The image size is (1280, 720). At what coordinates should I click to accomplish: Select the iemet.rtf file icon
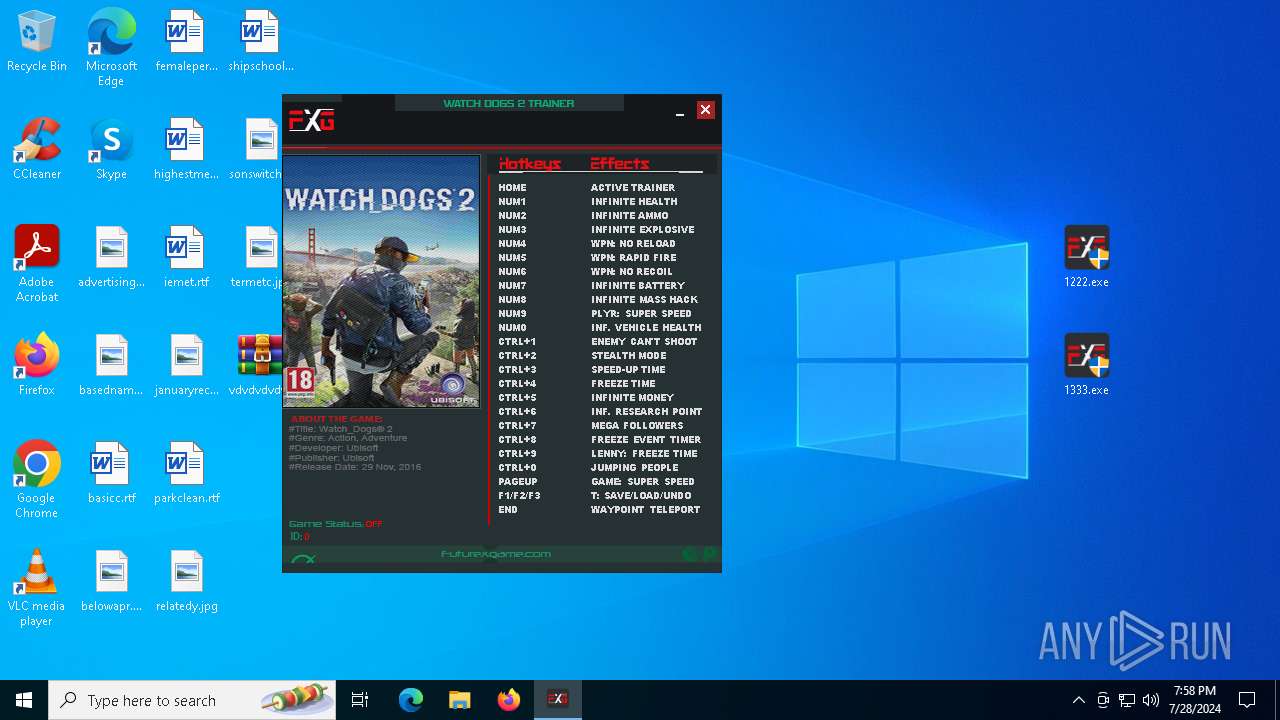(x=186, y=258)
